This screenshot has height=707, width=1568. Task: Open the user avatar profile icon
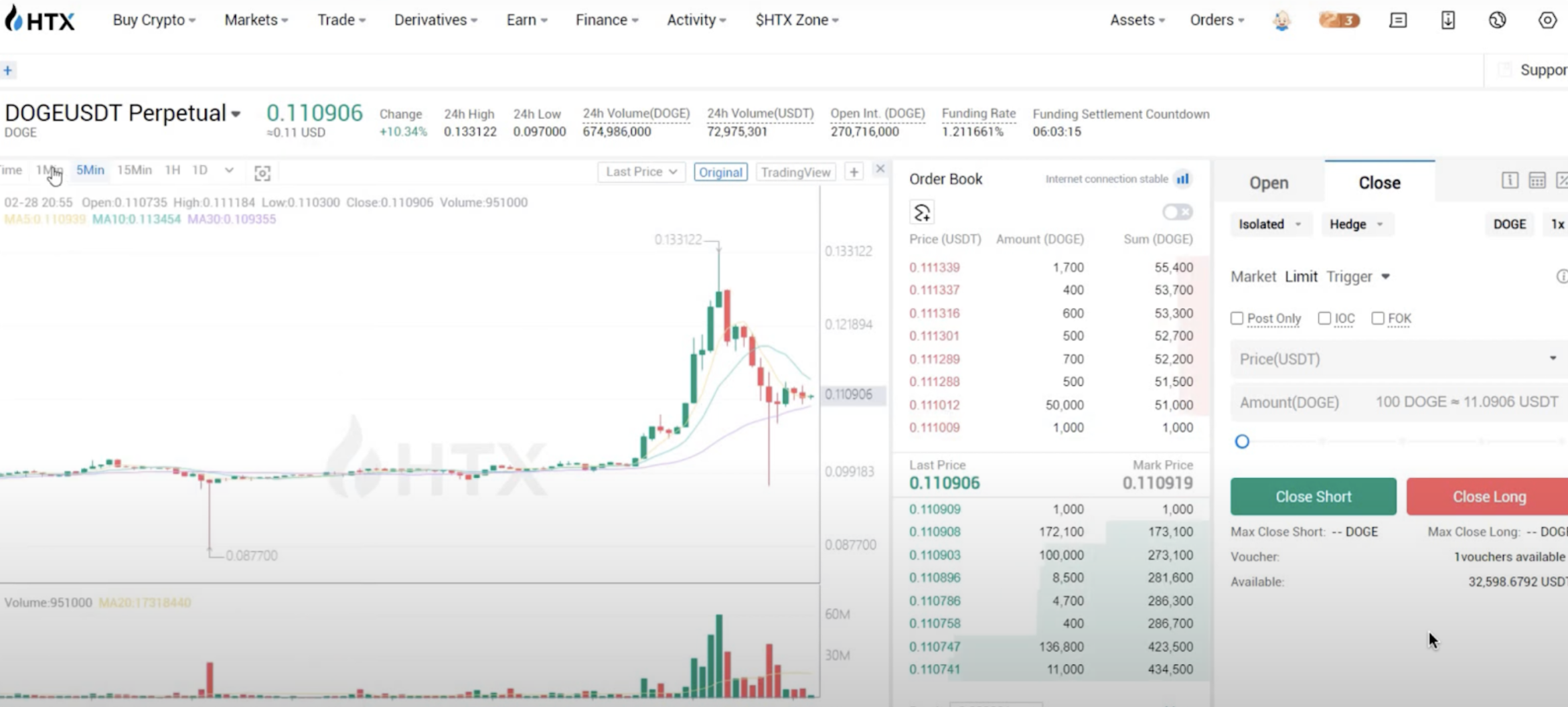1281,20
